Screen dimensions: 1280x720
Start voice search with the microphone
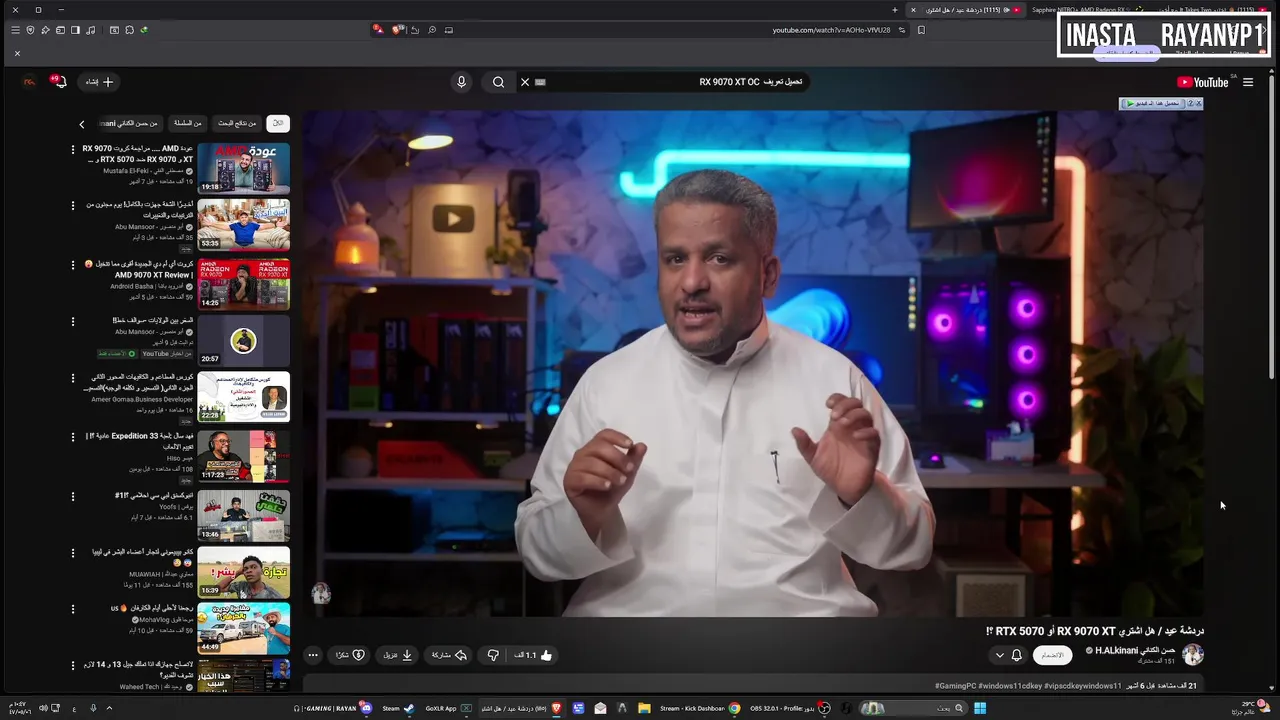[461, 82]
